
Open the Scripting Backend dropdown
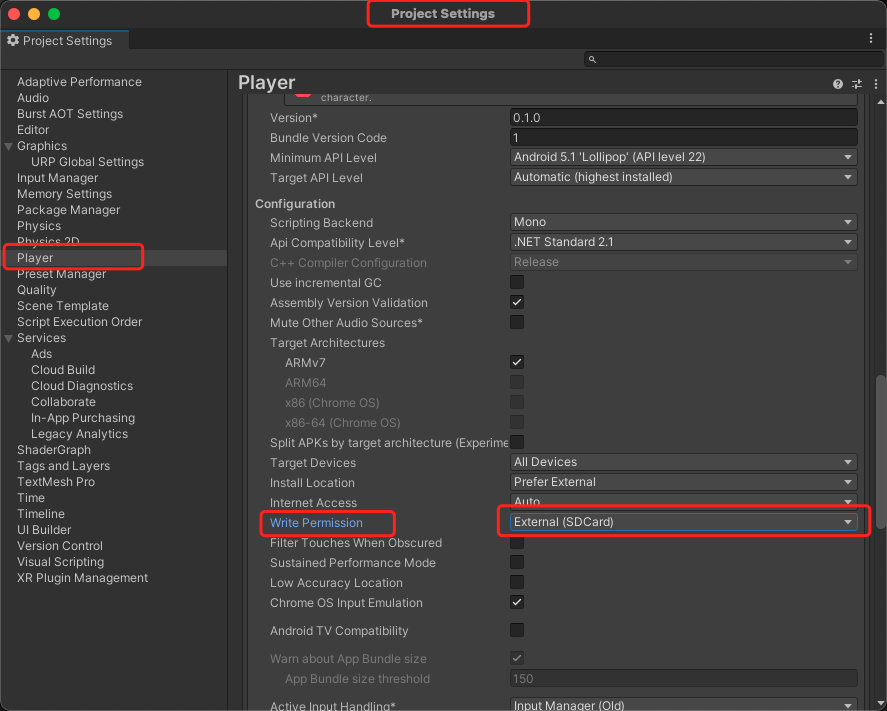(683, 222)
